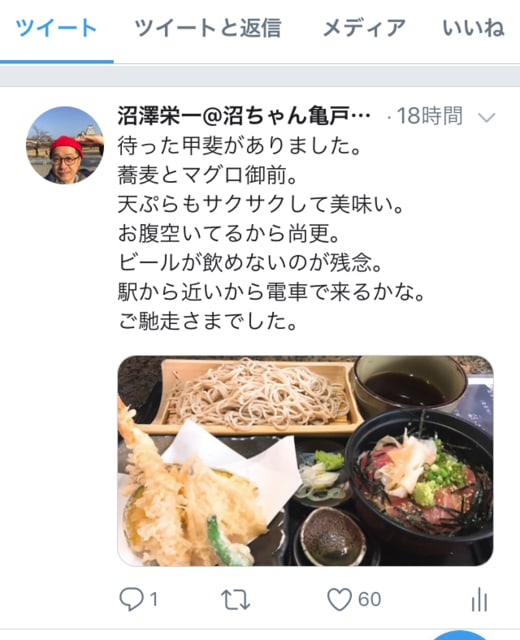Viewport: 520px width, 640px height.
Task: Click the 18時間 timestamp
Action: (429, 116)
